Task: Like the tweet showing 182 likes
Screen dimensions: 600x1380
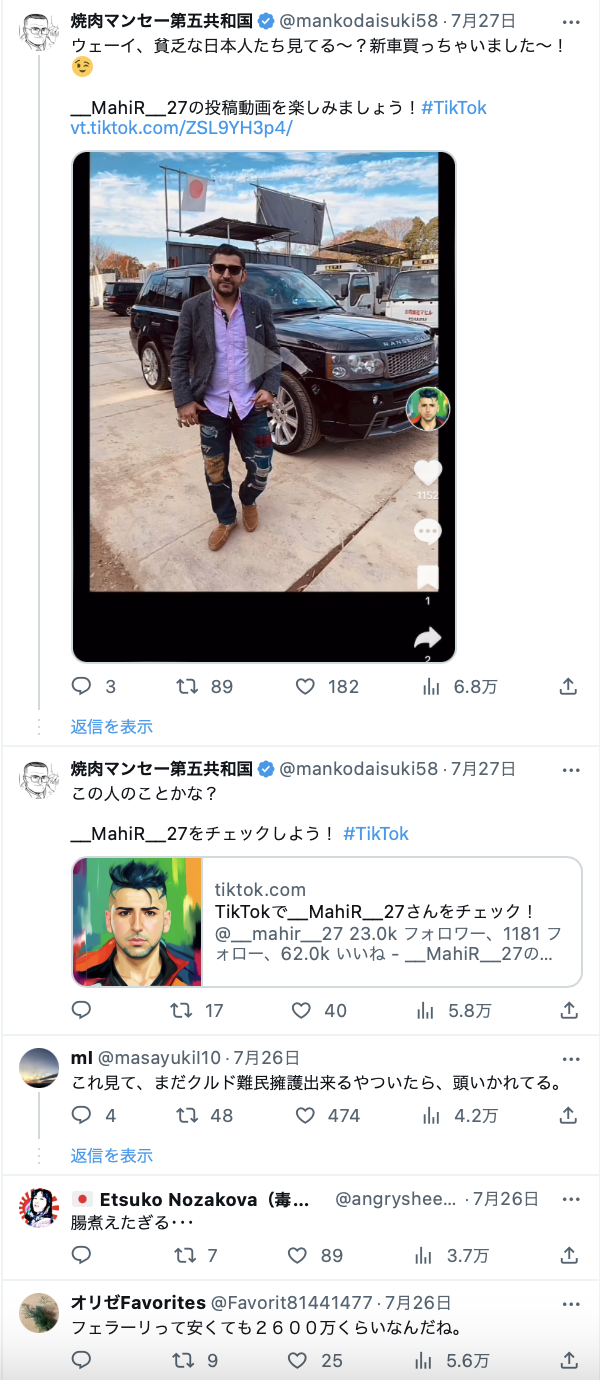Action: pyautogui.click(x=306, y=686)
